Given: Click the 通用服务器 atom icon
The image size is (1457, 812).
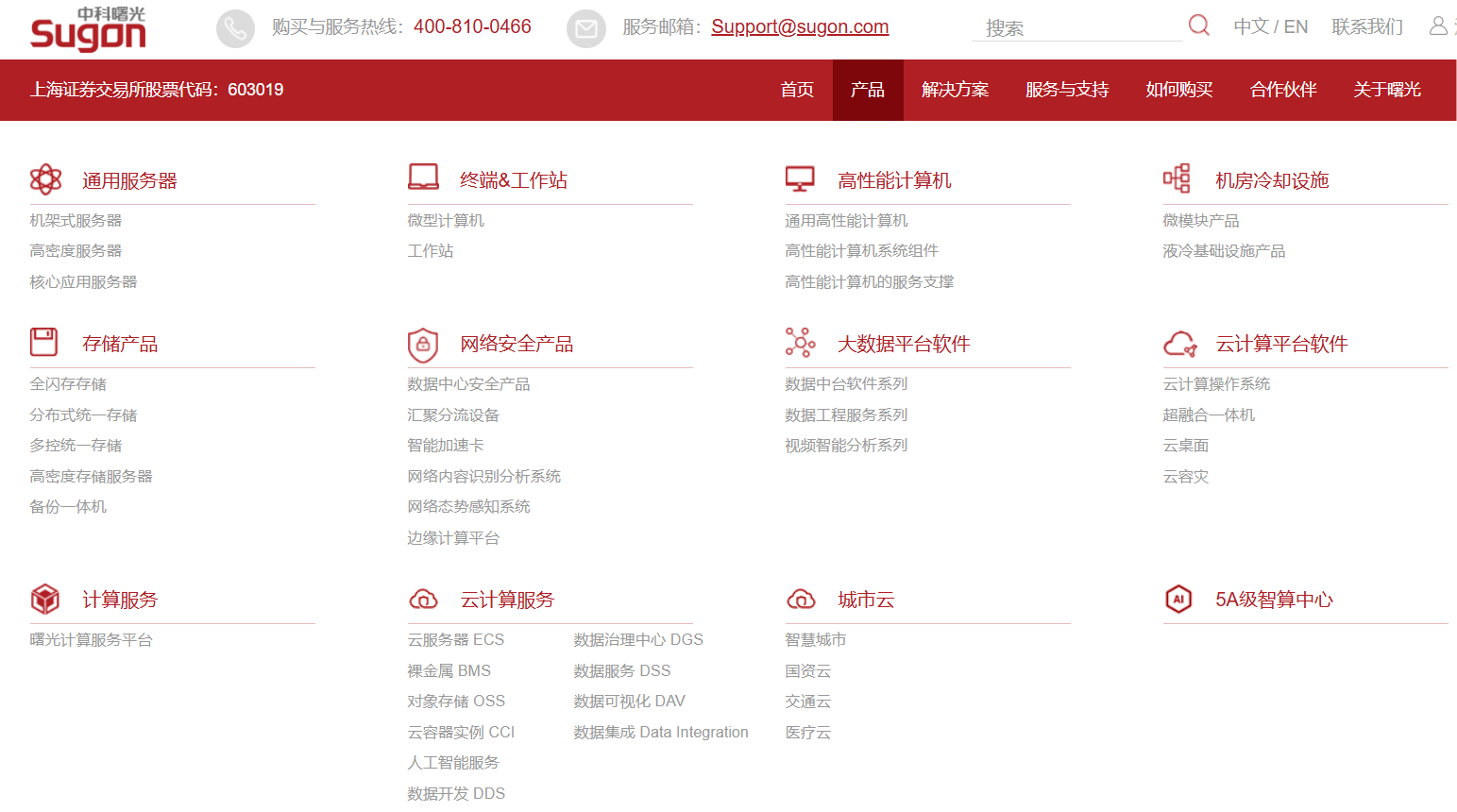Looking at the screenshot, I should [x=45, y=179].
